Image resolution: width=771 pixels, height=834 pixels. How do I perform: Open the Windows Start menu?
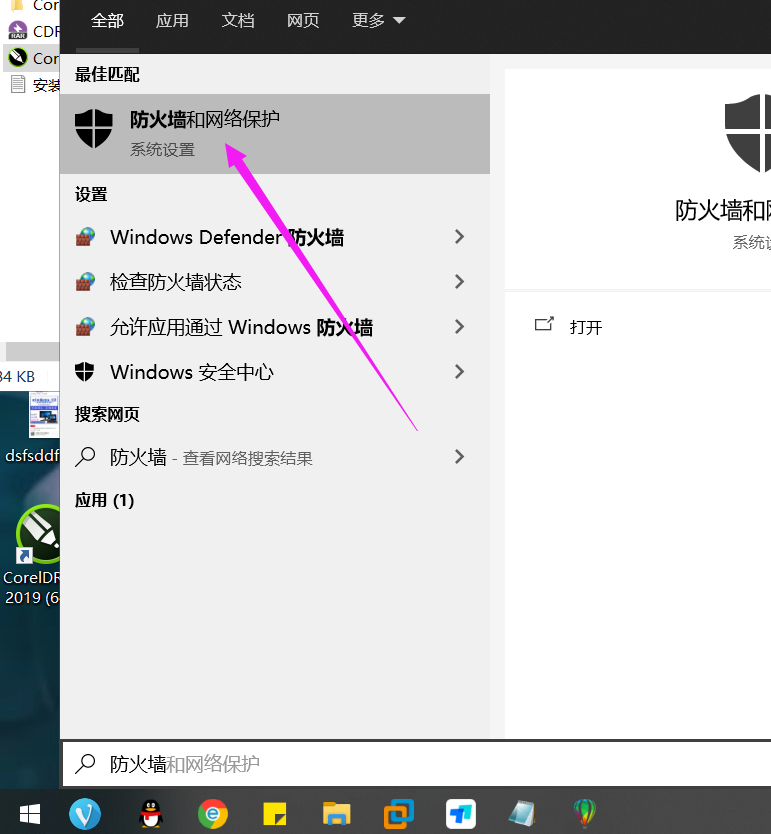click(x=30, y=814)
